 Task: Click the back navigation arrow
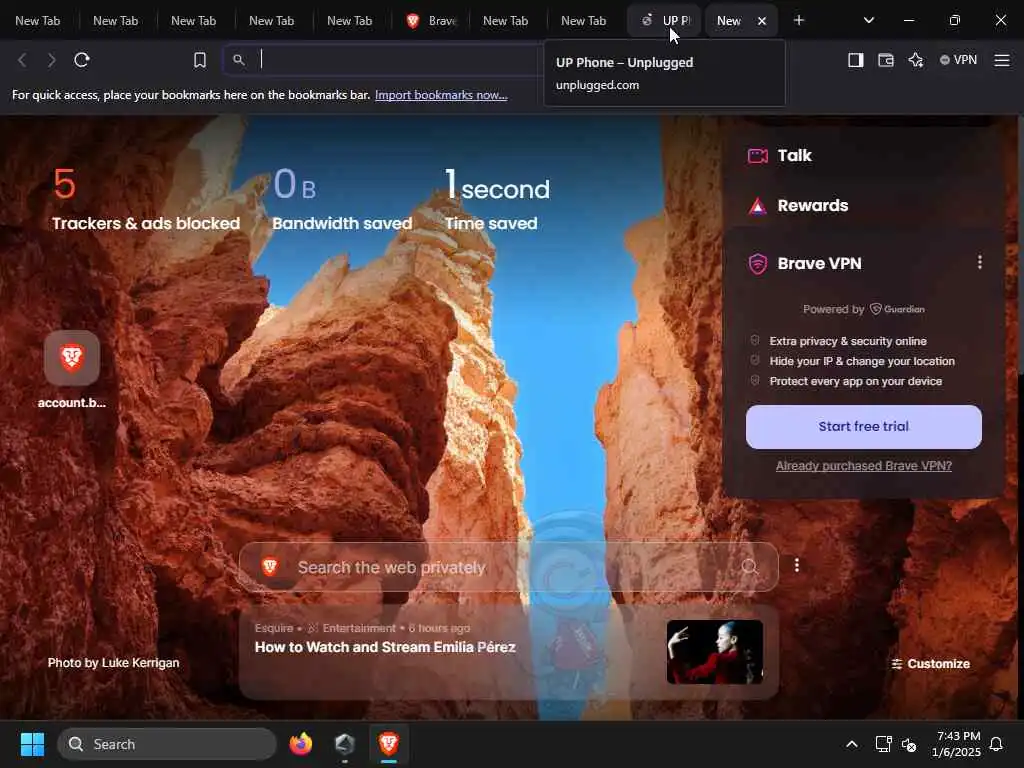point(22,60)
